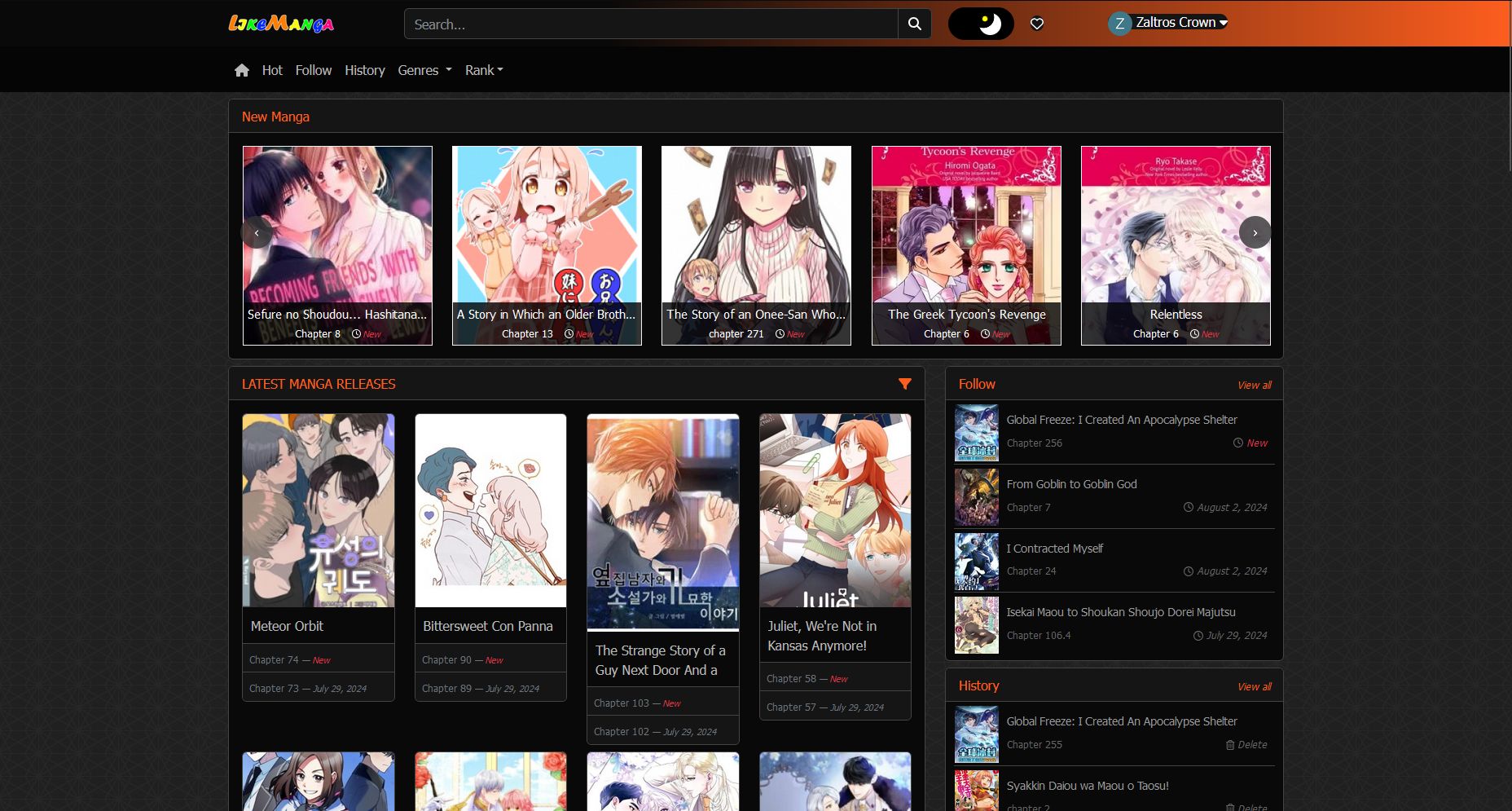
Task: Open Sefure no Shoudou cover
Action: (x=337, y=245)
